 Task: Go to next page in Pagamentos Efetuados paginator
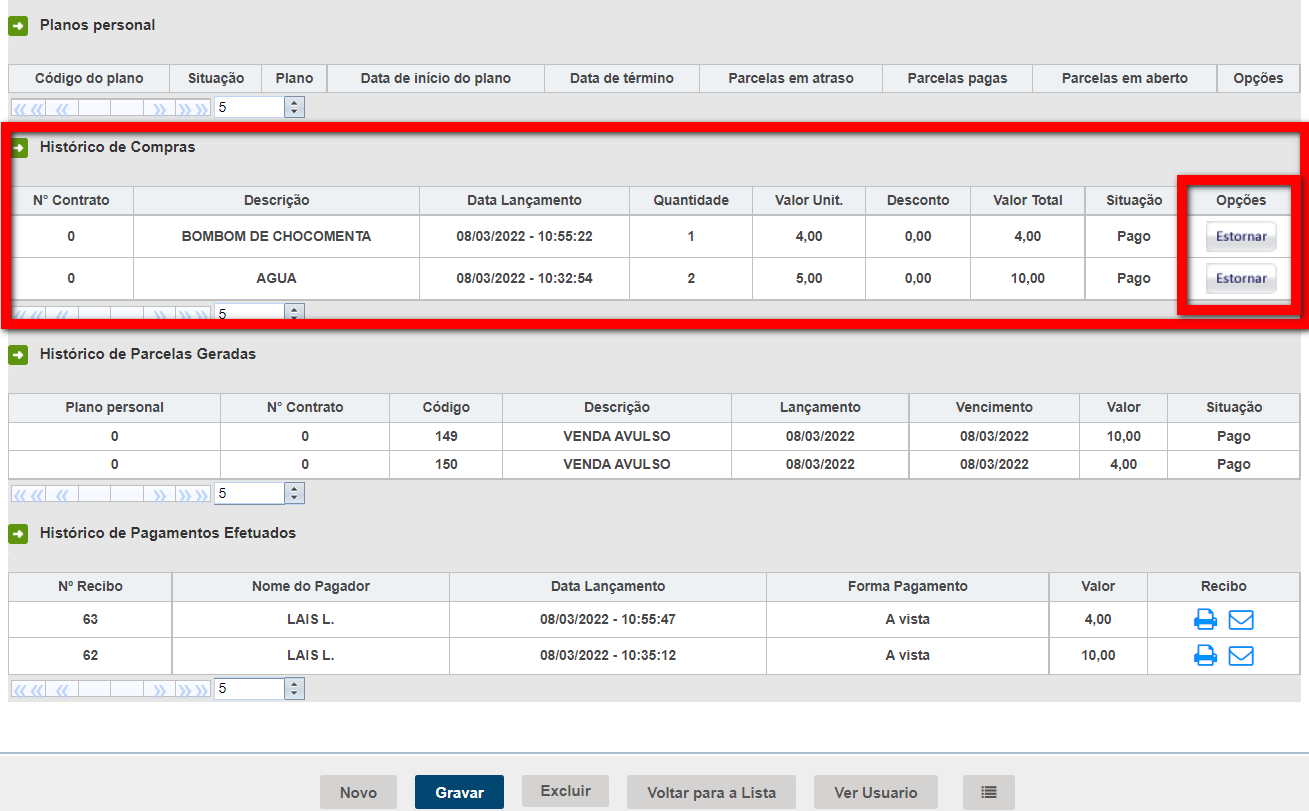coord(160,689)
